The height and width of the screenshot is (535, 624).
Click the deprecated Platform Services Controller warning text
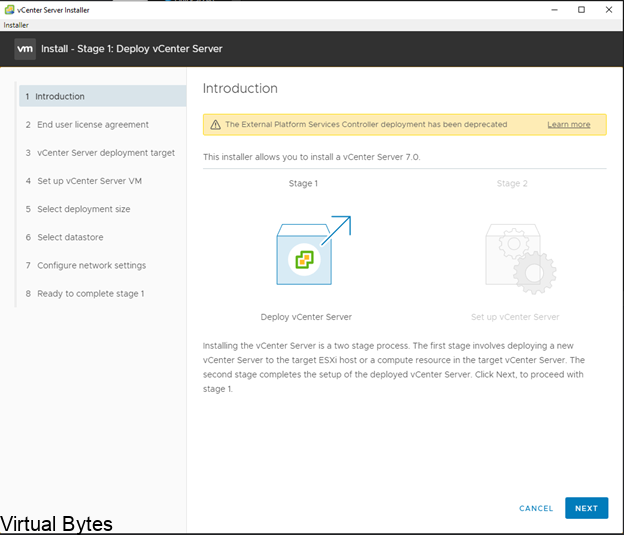tap(366, 125)
